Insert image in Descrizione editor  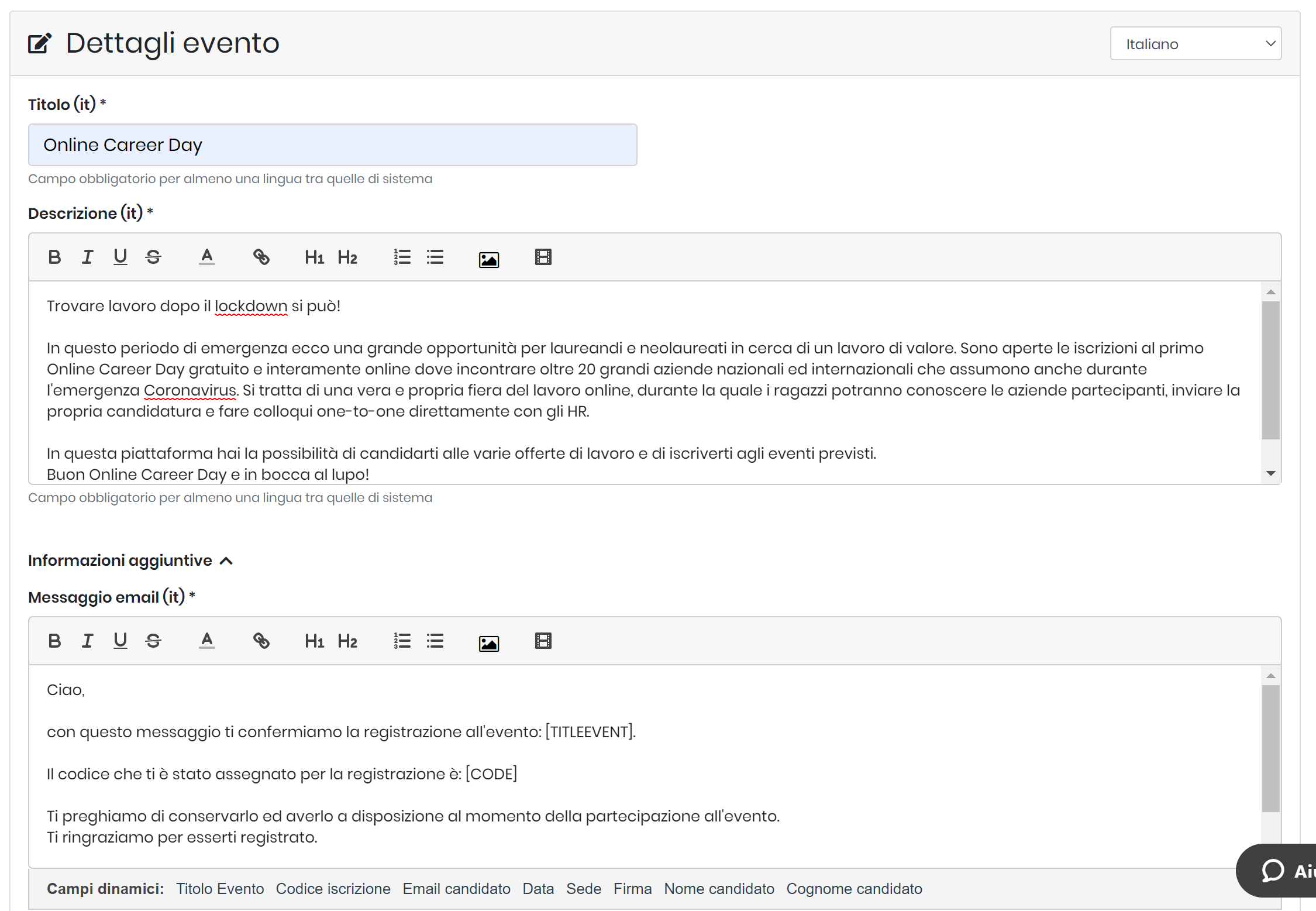tap(489, 259)
